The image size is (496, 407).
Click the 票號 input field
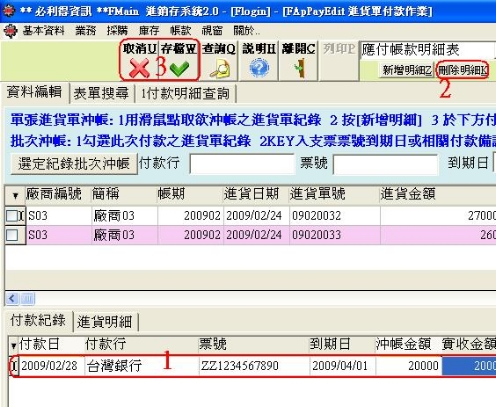(385, 164)
